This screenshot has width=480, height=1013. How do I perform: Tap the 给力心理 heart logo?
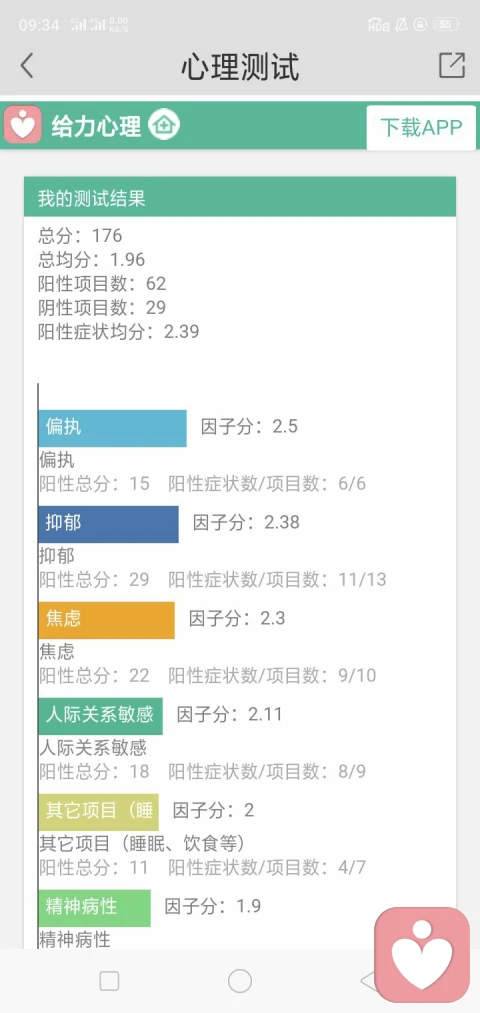[23, 125]
